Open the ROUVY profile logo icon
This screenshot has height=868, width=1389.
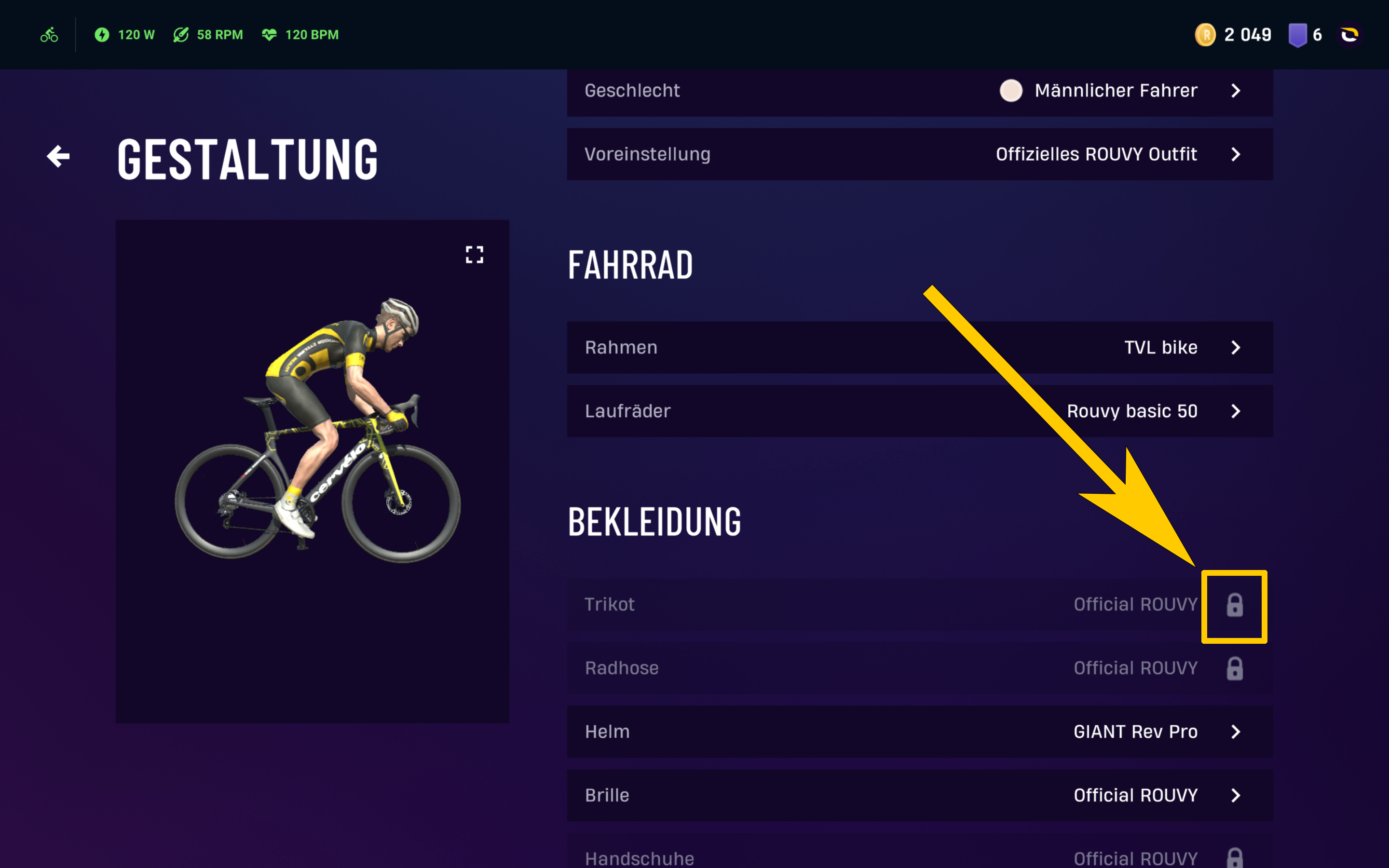click(x=1349, y=35)
